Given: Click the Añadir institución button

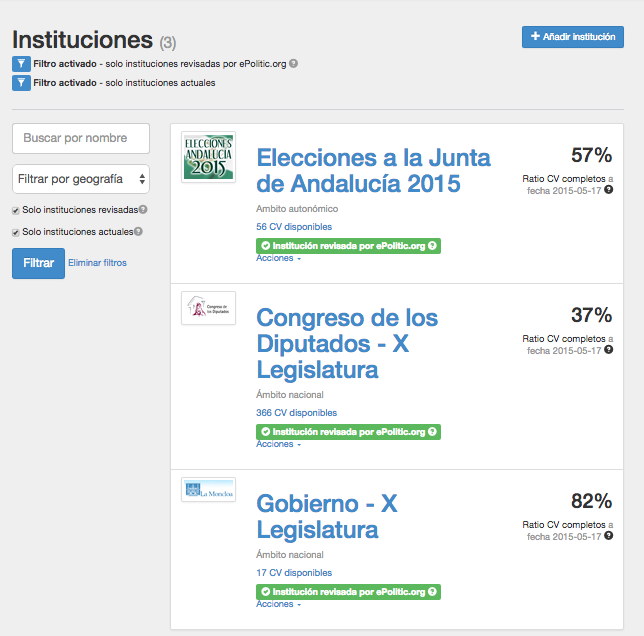Looking at the screenshot, I should 573,37.
